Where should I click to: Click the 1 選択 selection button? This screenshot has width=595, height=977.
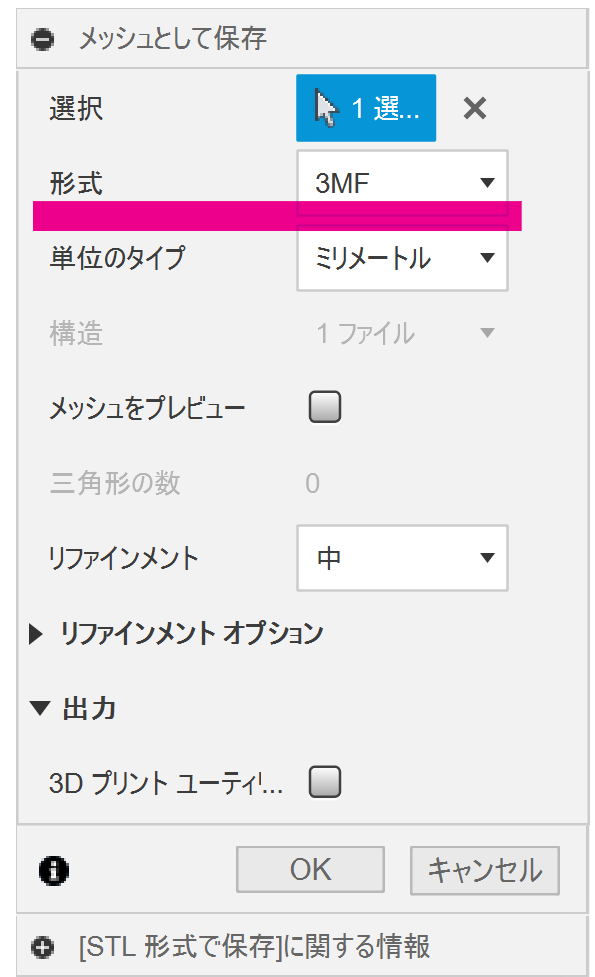coord(366,108)
